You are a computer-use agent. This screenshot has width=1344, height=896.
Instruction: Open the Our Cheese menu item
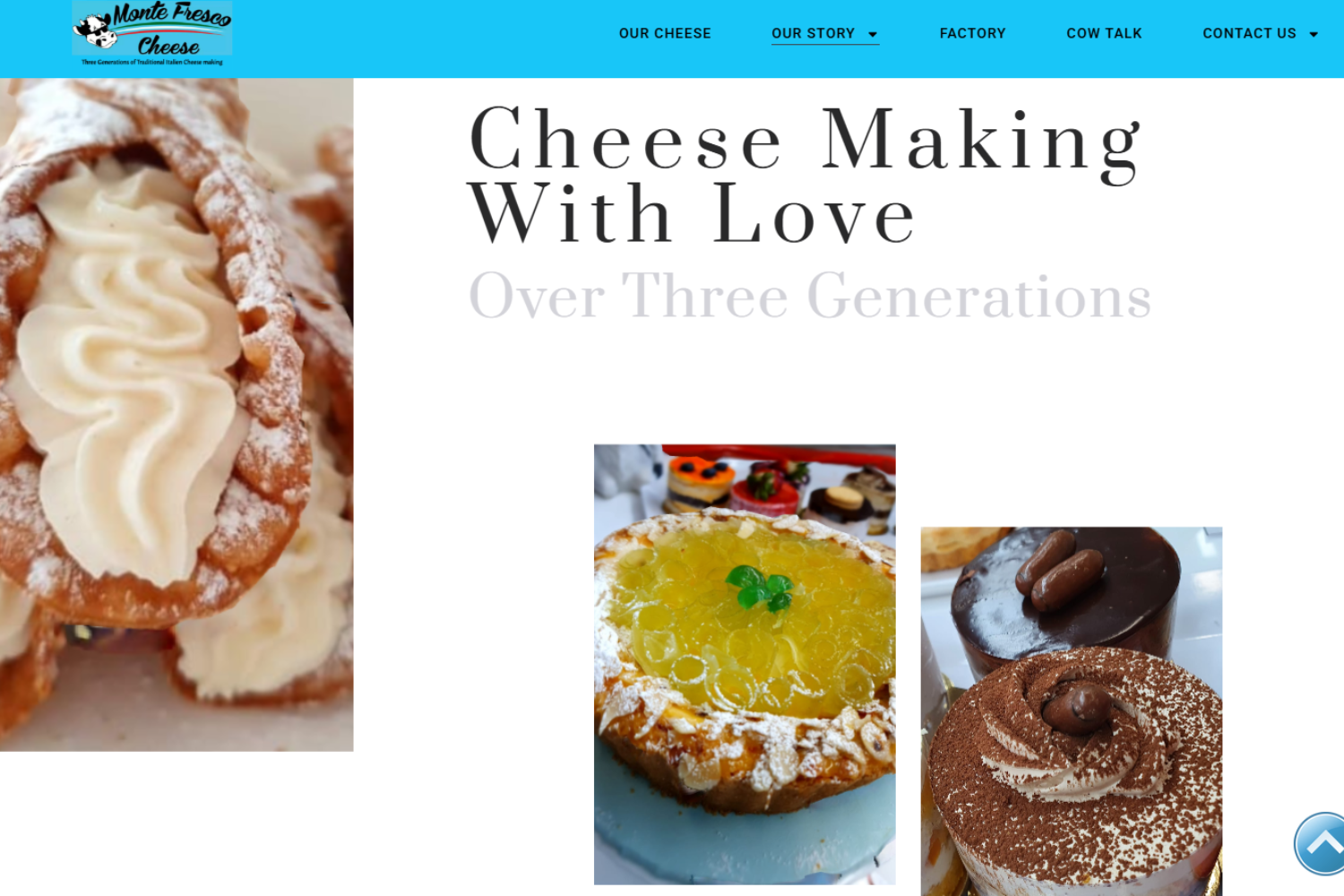point(665,33)
